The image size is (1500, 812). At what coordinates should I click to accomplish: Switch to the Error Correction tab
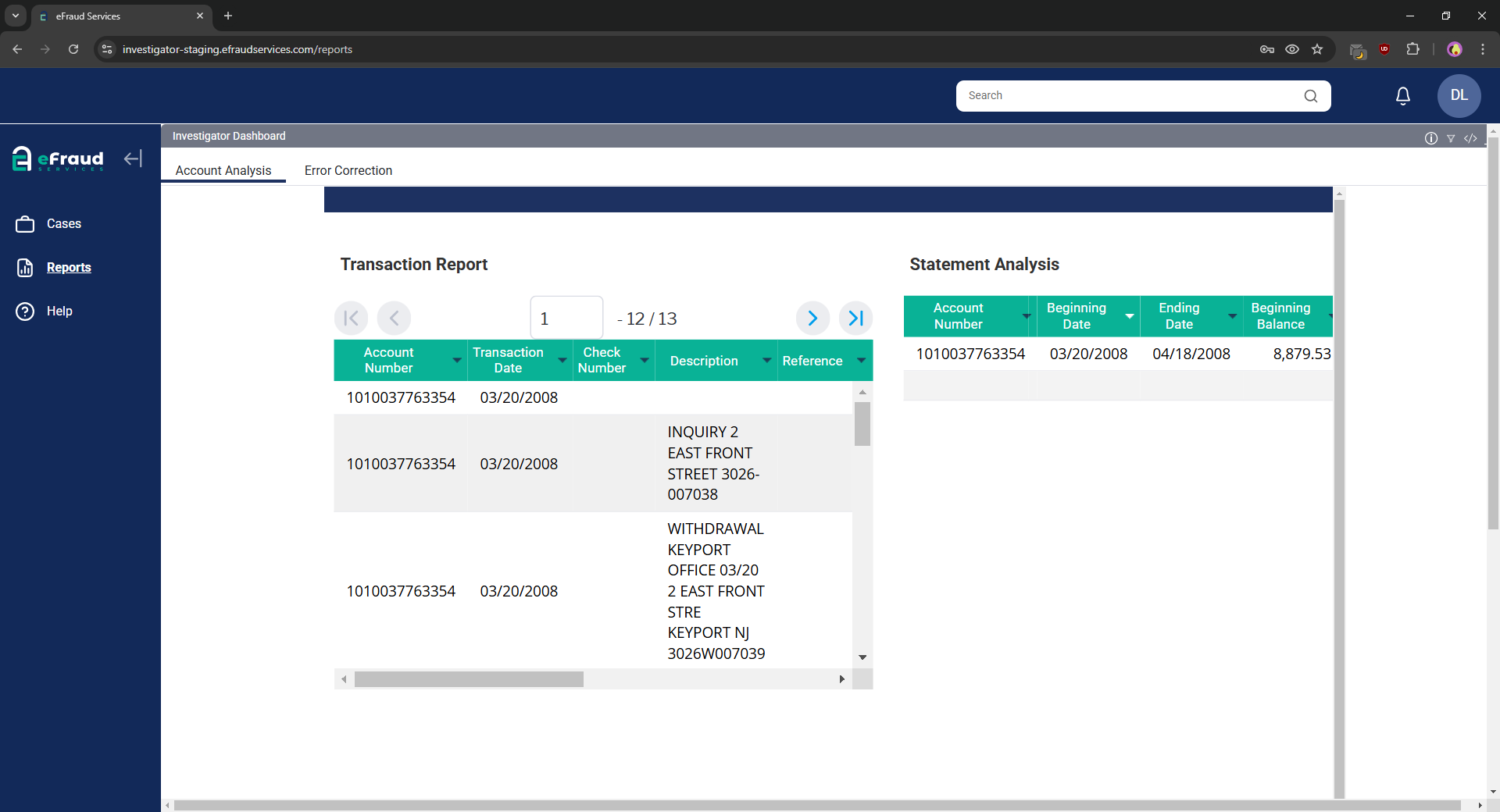click(348, 170)
